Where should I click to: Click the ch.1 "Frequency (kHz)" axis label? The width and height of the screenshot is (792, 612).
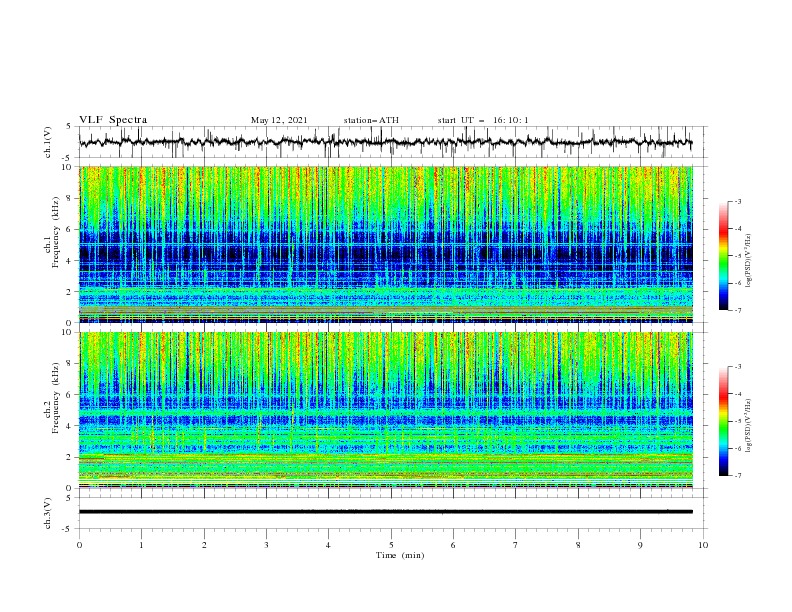point(55,233)
